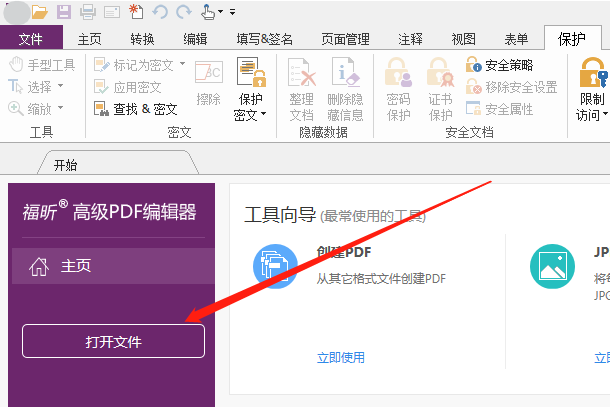The image size is (610, 407).
Task: Open the 填写&签名 tab
Action: pos(265,39)
